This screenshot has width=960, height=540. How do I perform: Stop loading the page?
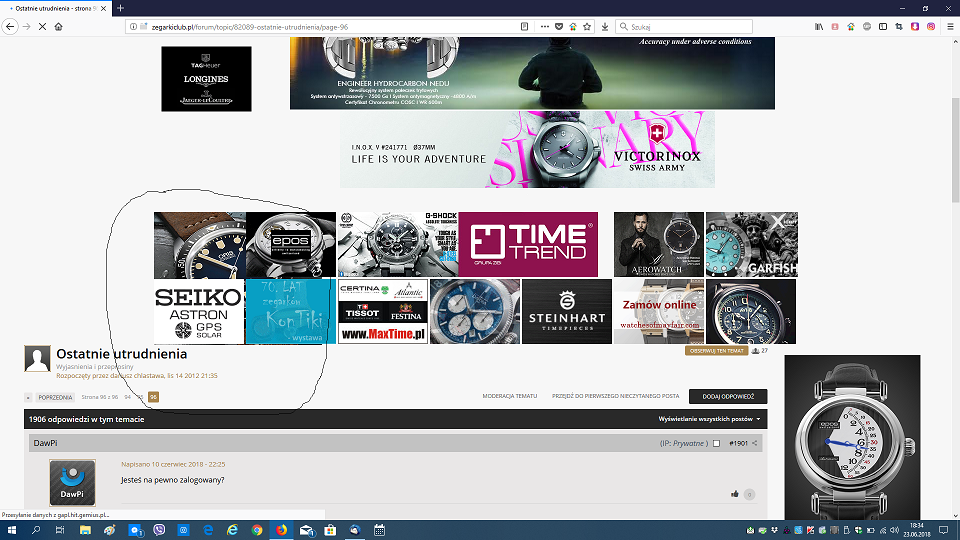[42, 27]
